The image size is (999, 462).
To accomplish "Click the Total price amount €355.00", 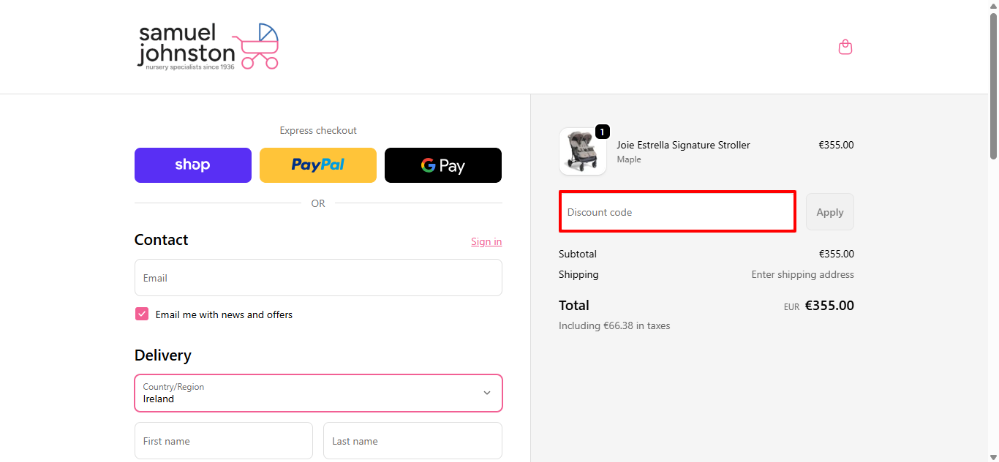I will tap(829, 306).
